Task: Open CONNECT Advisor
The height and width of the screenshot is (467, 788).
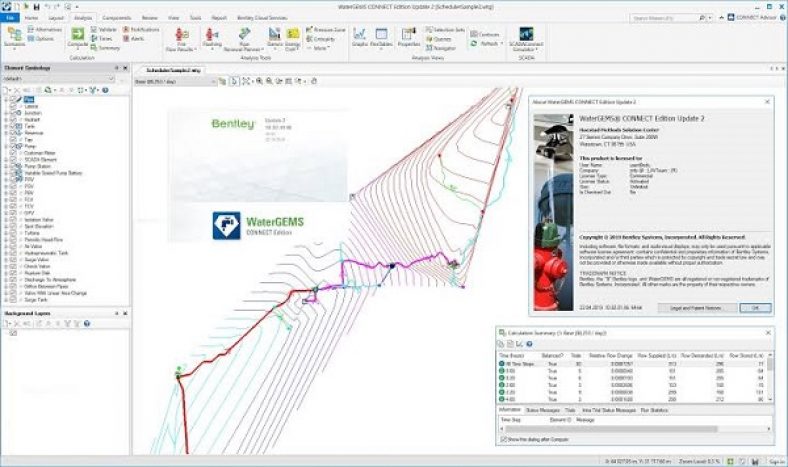Action: point(752,18)
